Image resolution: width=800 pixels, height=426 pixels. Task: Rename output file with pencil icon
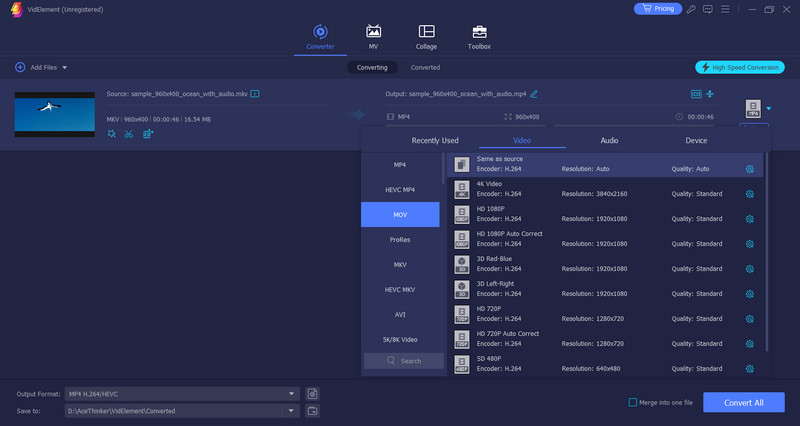click(534, 94)
